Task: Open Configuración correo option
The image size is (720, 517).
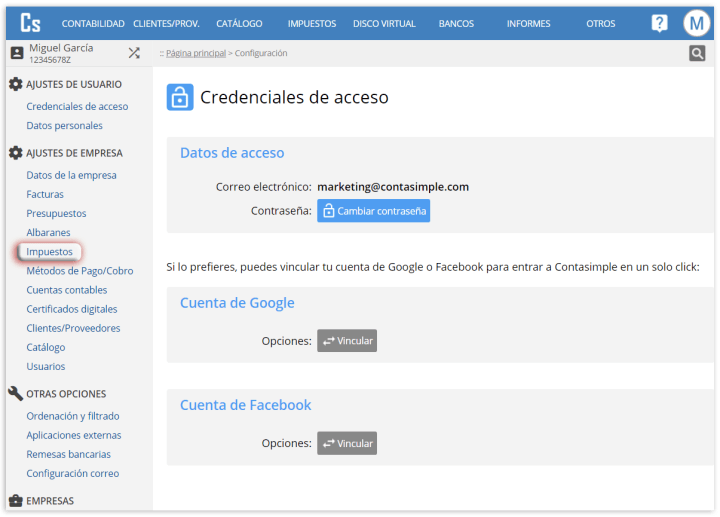Action: (73, 473)
